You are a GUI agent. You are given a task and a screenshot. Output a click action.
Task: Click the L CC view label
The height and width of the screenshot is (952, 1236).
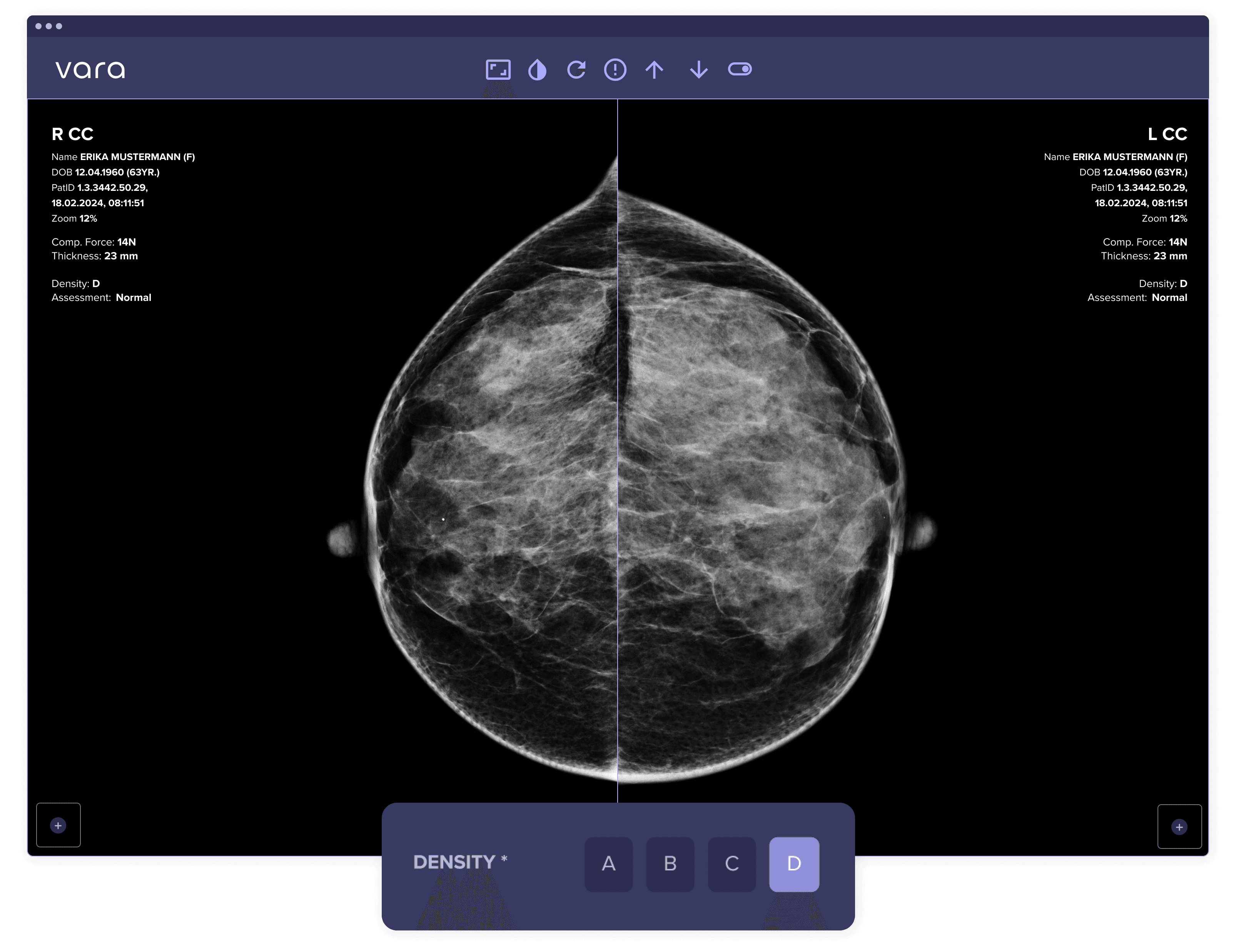click(x=1167, y=134)
